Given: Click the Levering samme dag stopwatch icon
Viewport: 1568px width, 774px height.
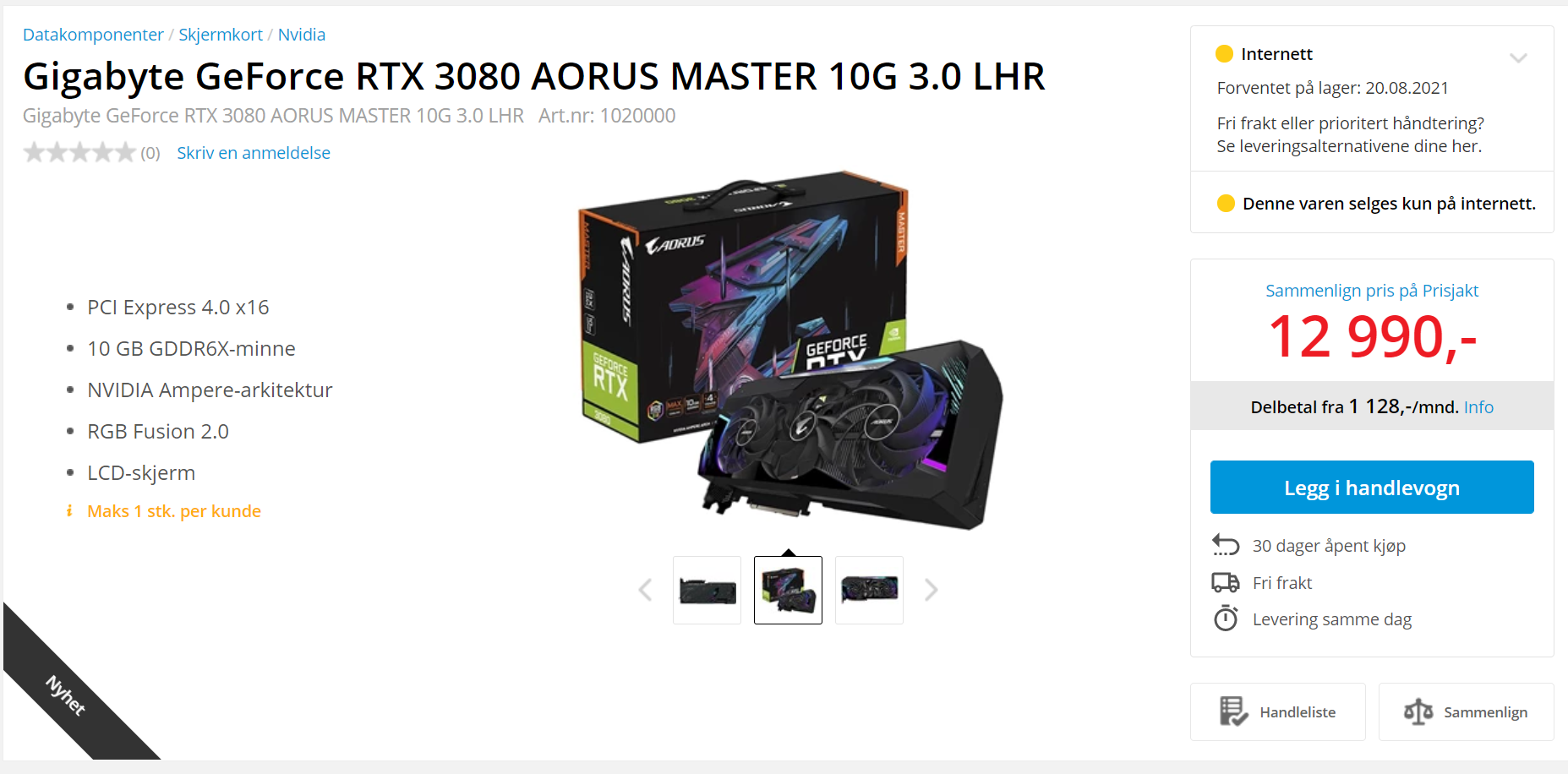Looking at the screenshot, I should [x=1226, y=619].
